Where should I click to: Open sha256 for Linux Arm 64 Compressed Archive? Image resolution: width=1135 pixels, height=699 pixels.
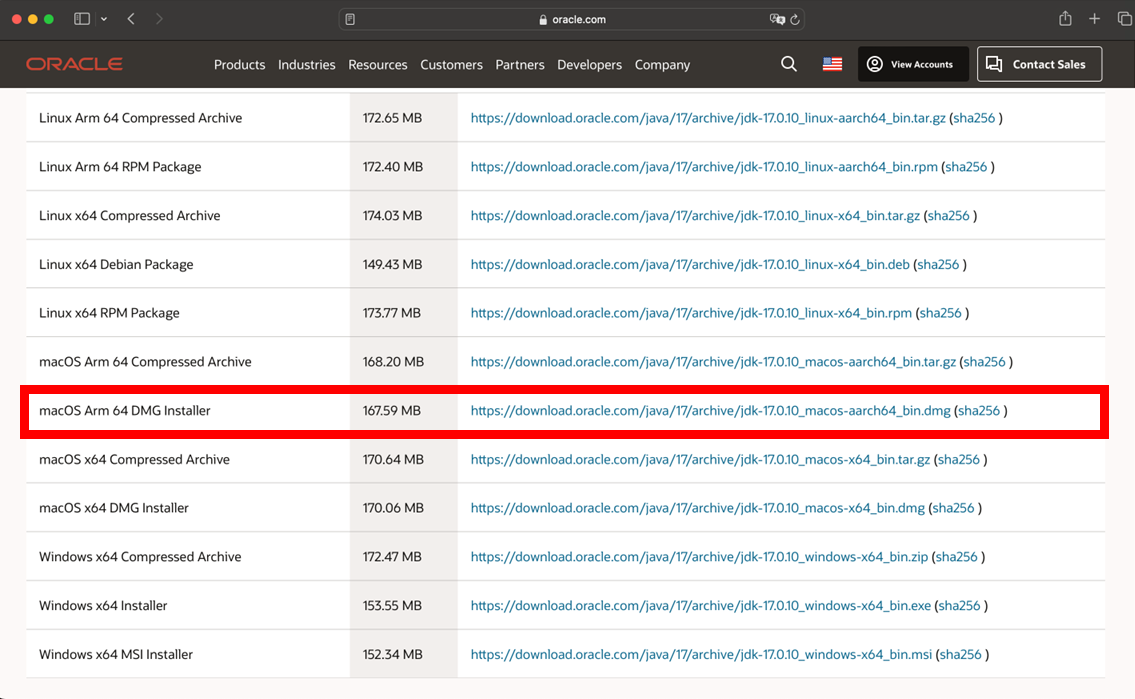(974, 118)
